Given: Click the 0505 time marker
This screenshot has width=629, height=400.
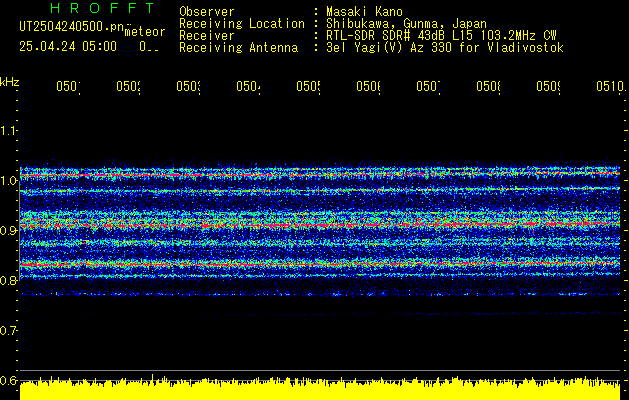Looking at the screenshot, I should pyautogui.click(x=308, y=86).
